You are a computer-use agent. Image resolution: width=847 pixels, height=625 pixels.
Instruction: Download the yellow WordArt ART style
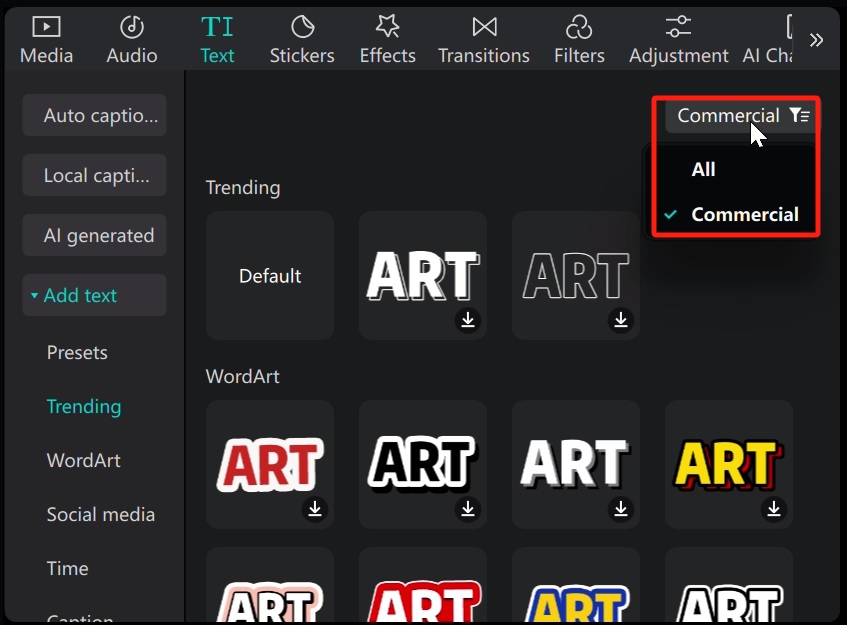(x=774, y=509)
